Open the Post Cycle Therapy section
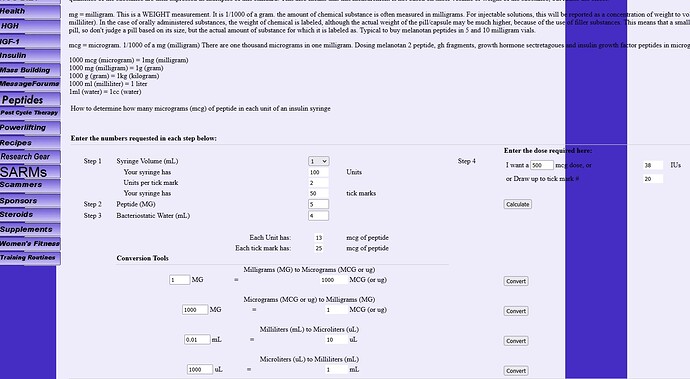The height and width of the screenshot is (379, 690). point(30,113)
